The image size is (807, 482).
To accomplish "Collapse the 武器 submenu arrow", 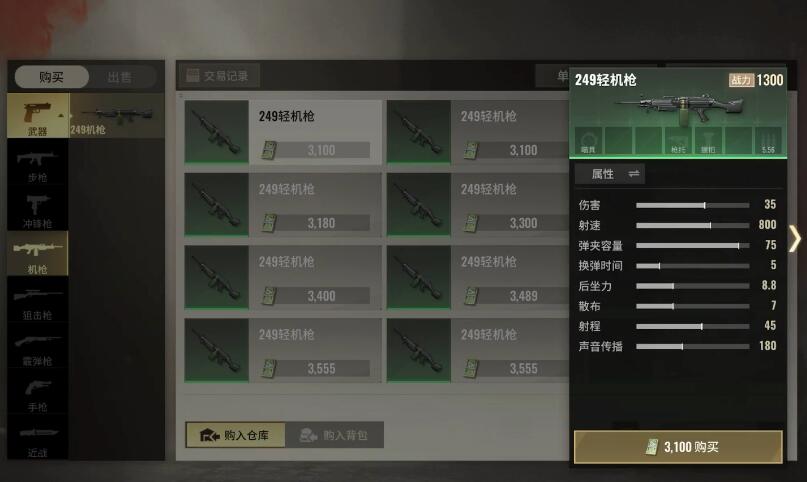I will (x=61, y=116).
